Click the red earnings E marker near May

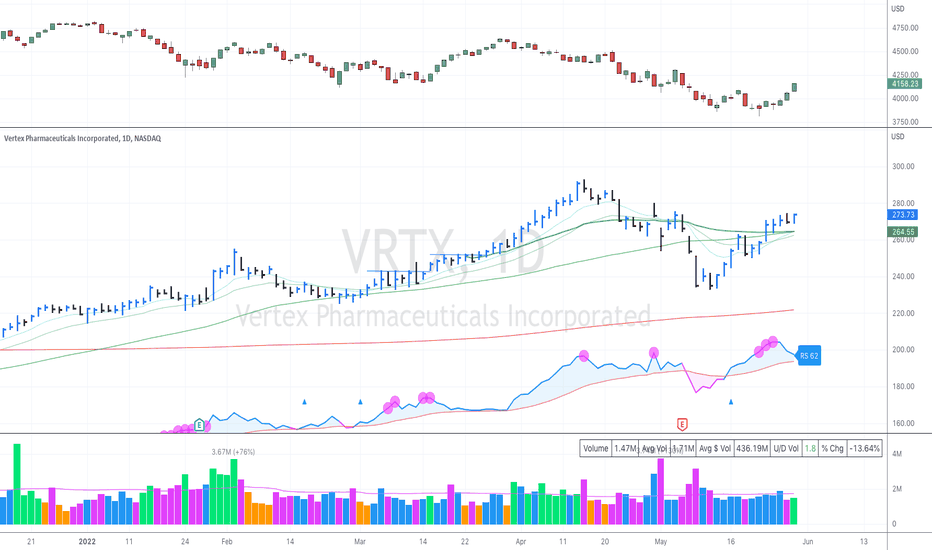682,425
